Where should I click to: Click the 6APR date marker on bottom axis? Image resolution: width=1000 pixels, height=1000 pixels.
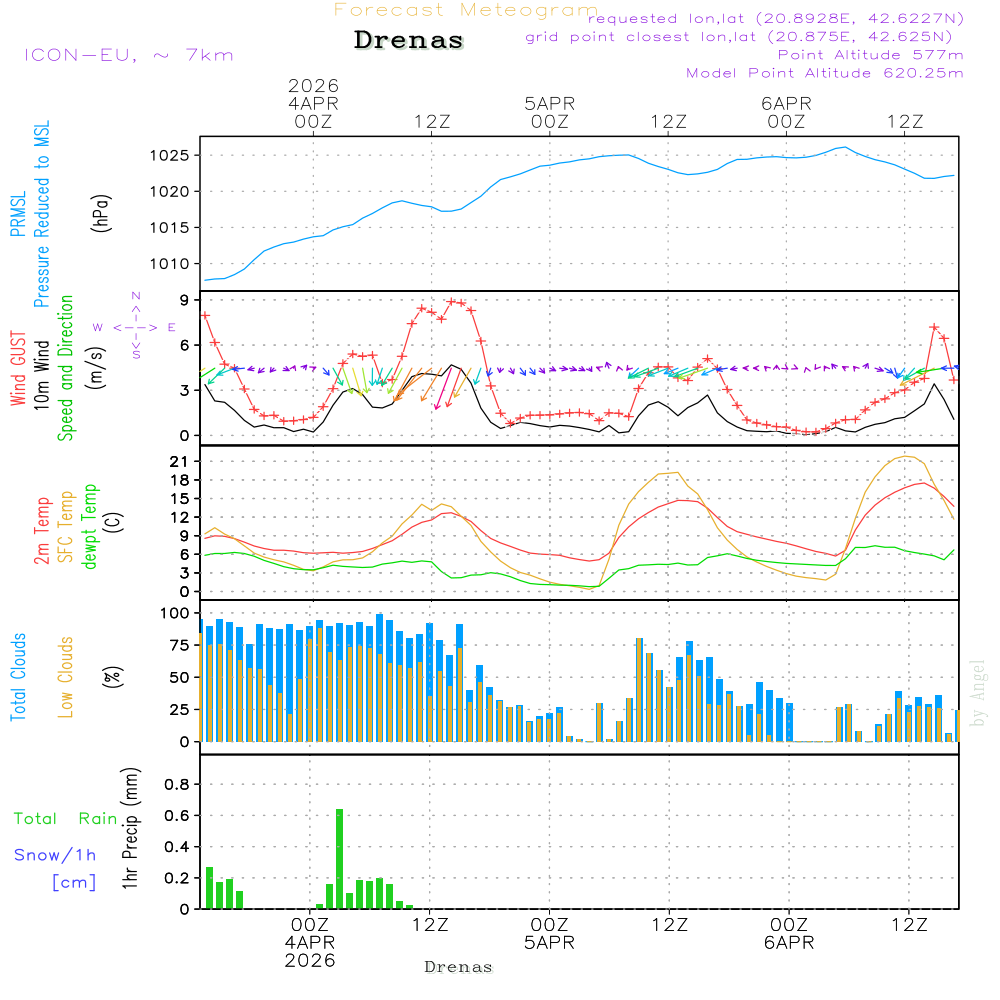(x=788, y=943)
